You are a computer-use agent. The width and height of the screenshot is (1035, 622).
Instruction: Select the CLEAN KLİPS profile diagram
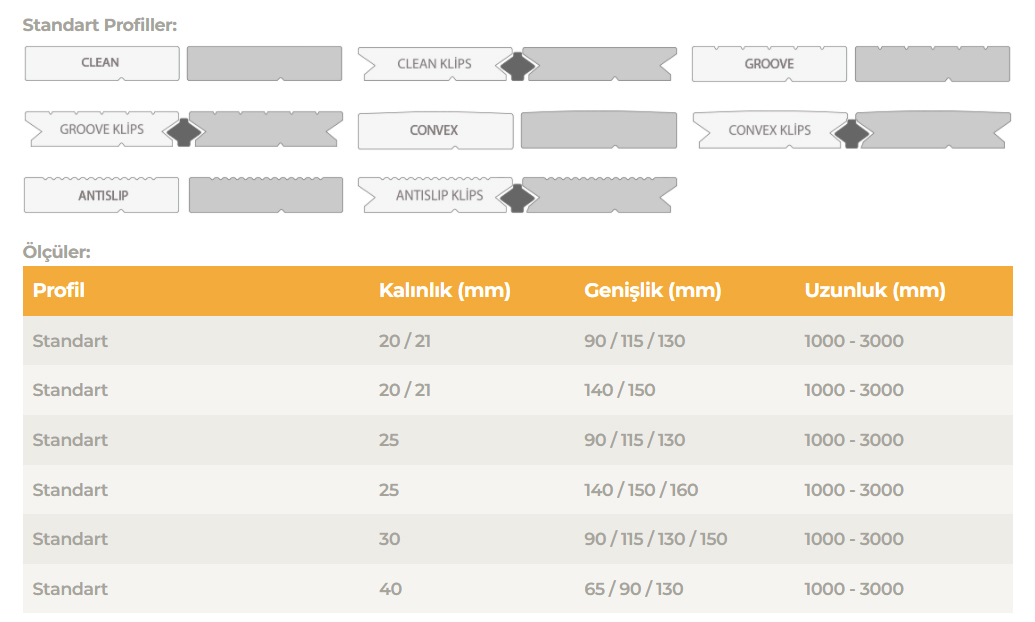point(434,64)
